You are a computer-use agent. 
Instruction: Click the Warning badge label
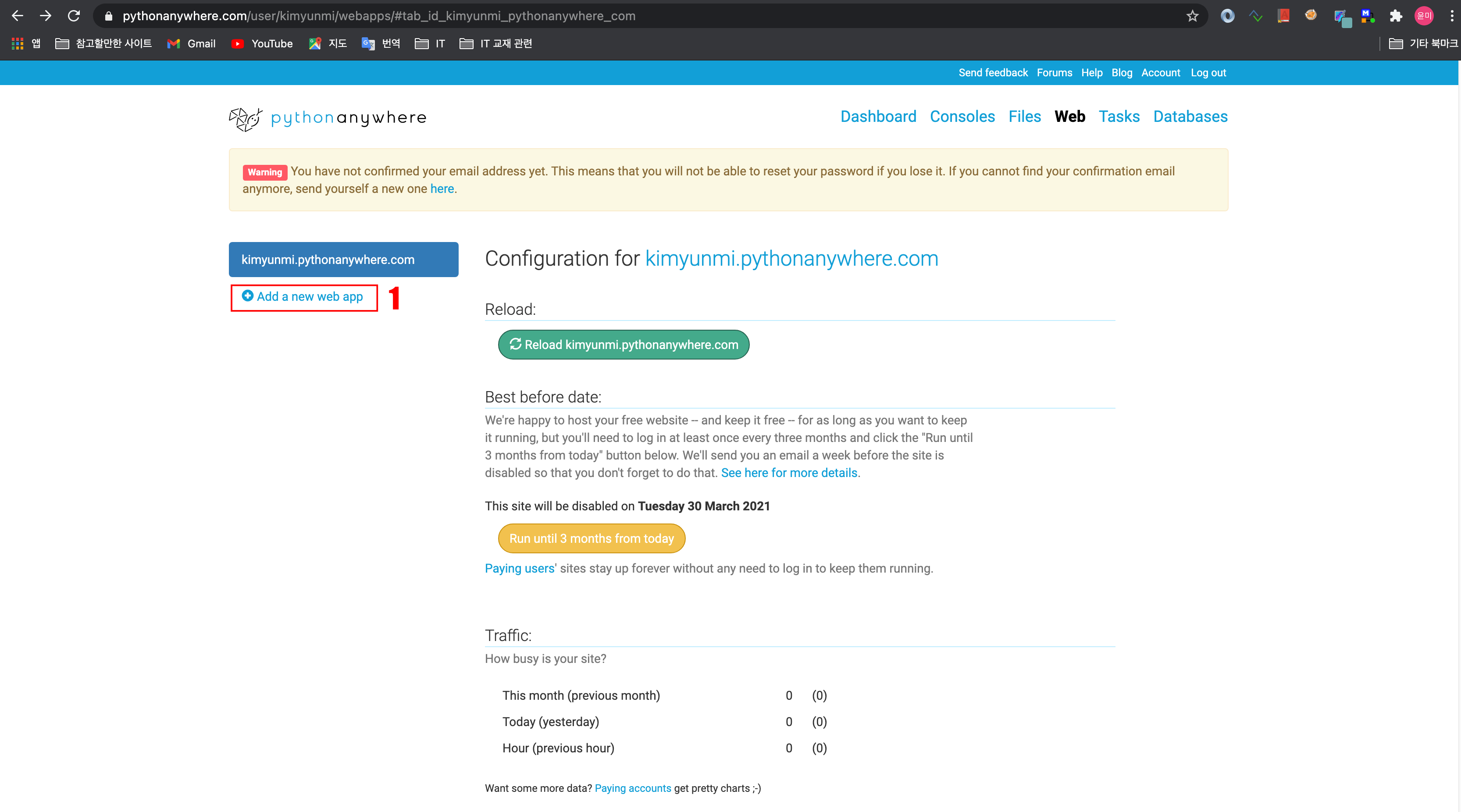(264, 172)
